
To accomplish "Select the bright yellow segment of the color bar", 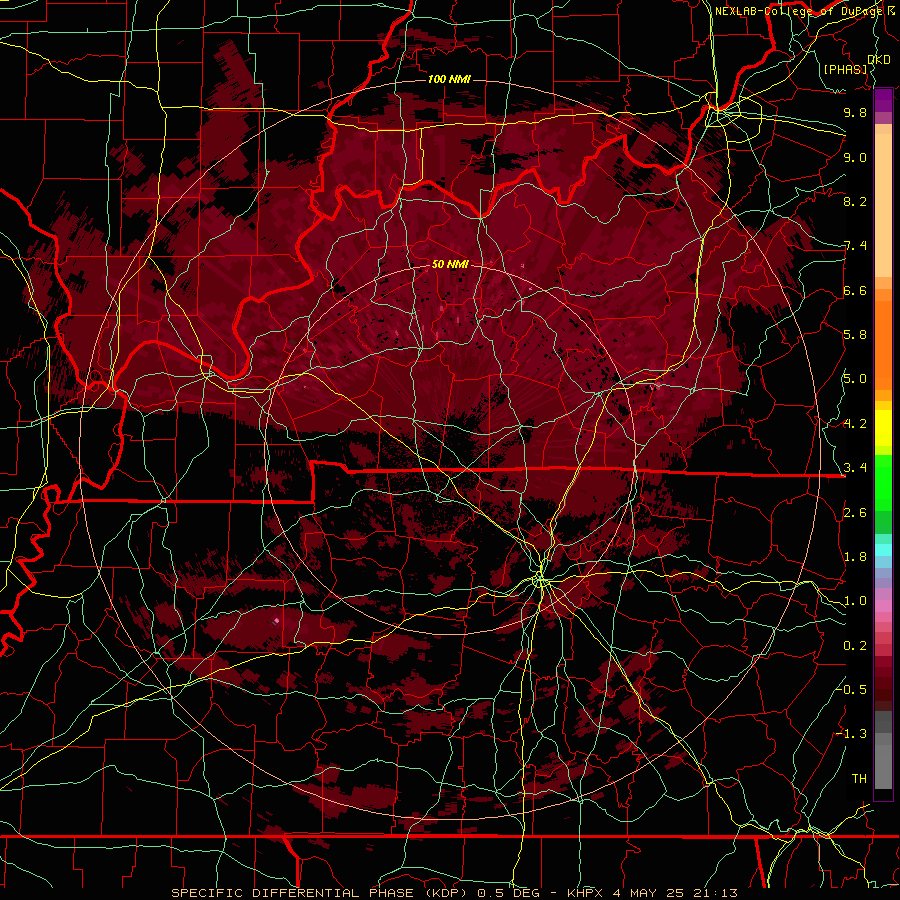I will click(x=883, y=428).
